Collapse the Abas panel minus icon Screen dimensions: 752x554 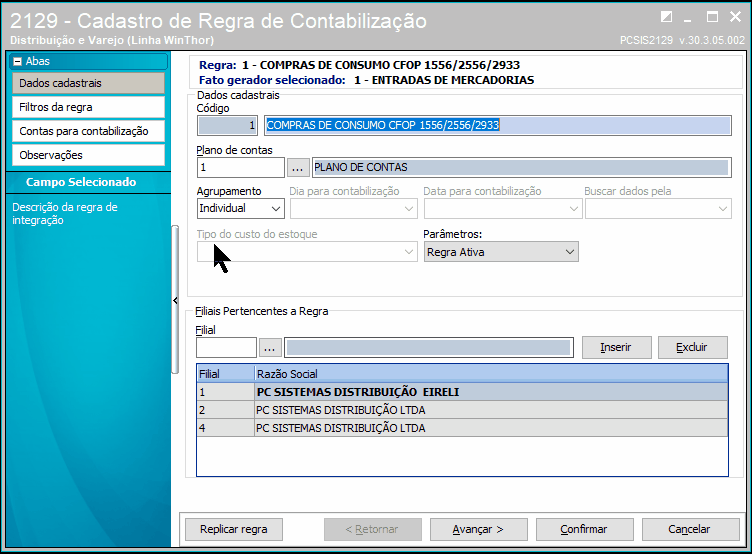point(18,61)
